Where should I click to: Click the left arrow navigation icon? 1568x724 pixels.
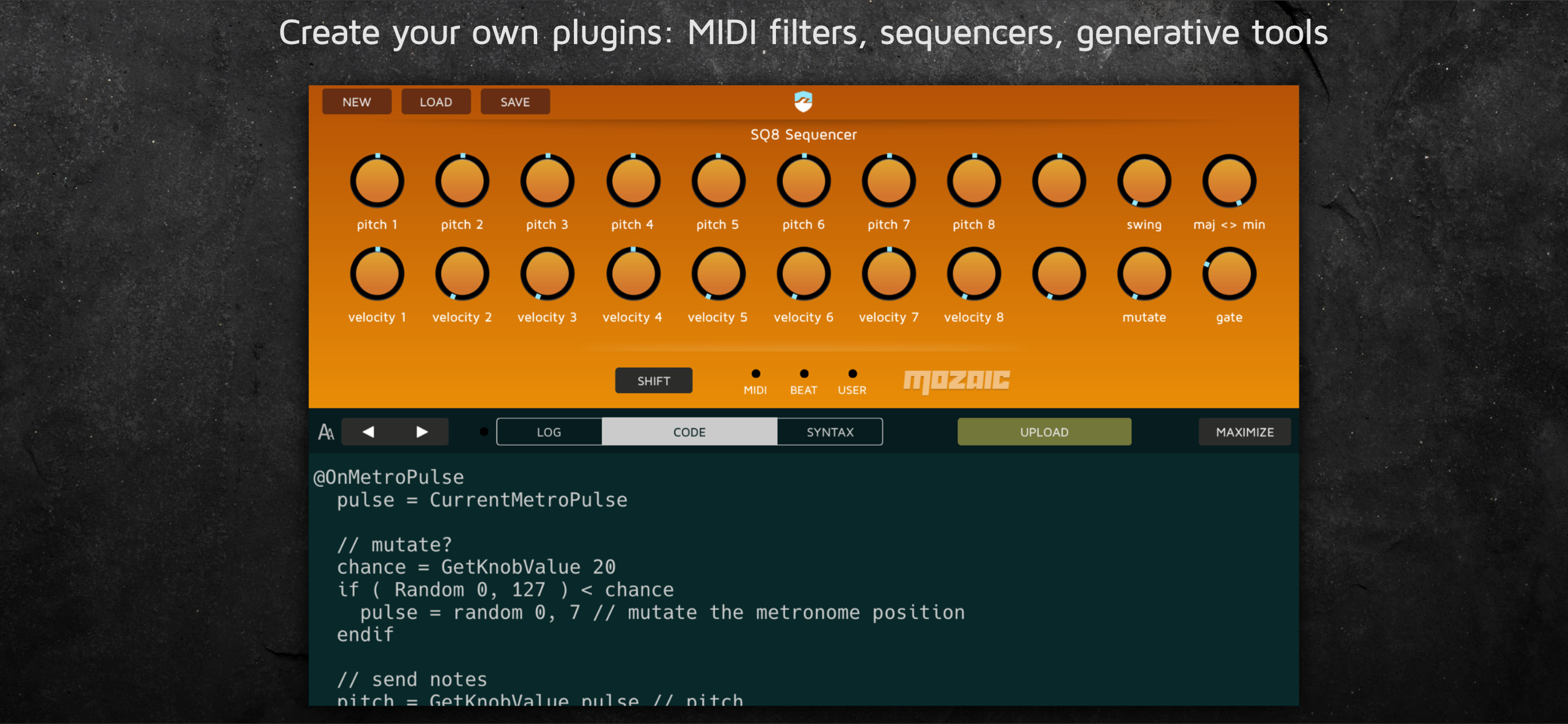tap(368, 432)
